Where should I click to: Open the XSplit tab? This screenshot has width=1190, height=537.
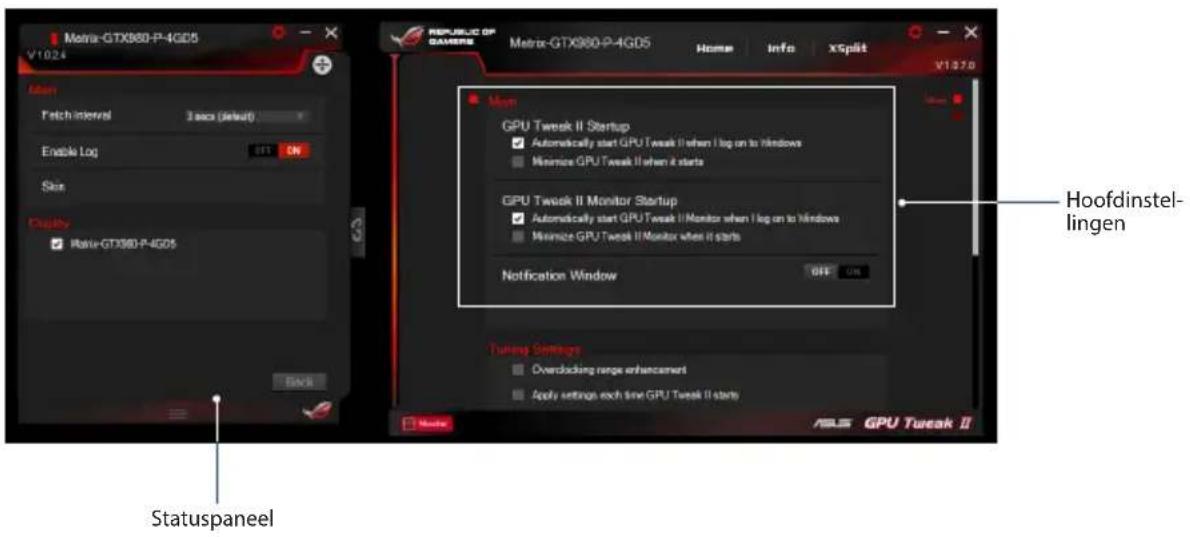pyautogui.click(x=848, y=48)
